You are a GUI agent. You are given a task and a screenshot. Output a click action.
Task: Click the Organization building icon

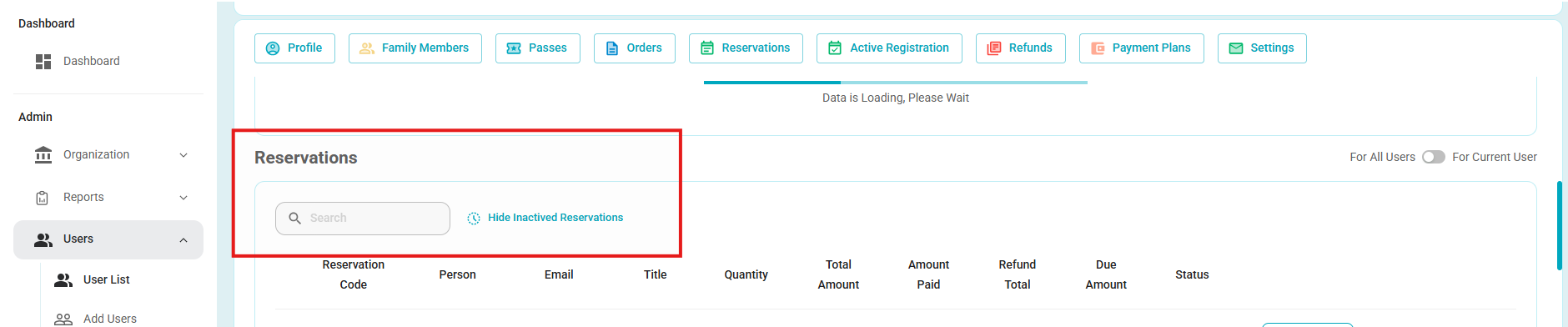tap(43, 155)
